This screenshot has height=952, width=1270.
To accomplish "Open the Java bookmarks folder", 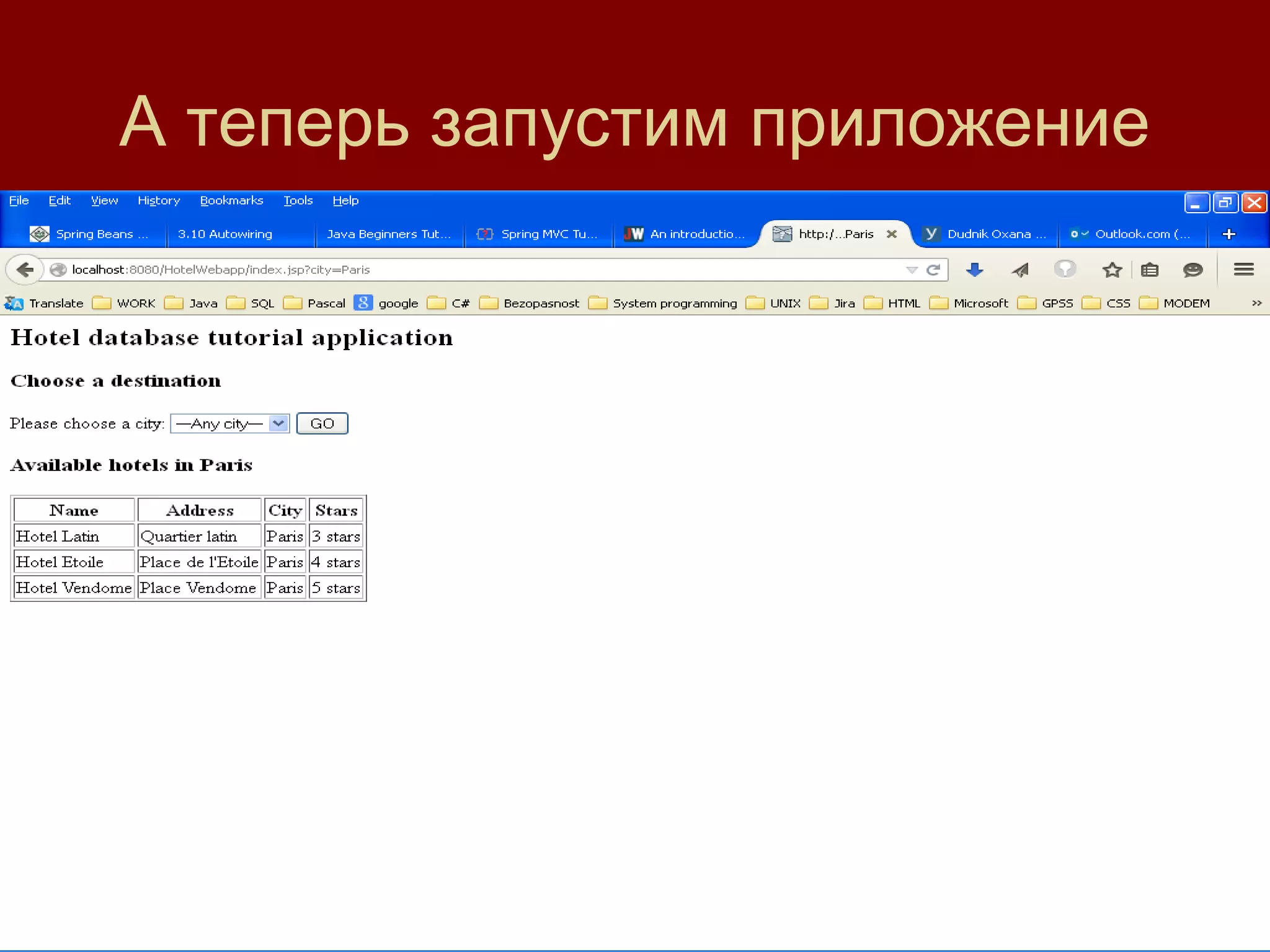I will (x=191, y=303).
